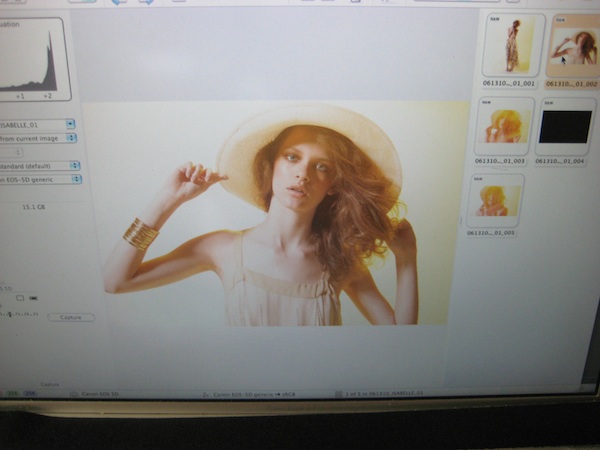
Task: Click the file name label '061310..._01_005'
Action: [x=491, y=233]
